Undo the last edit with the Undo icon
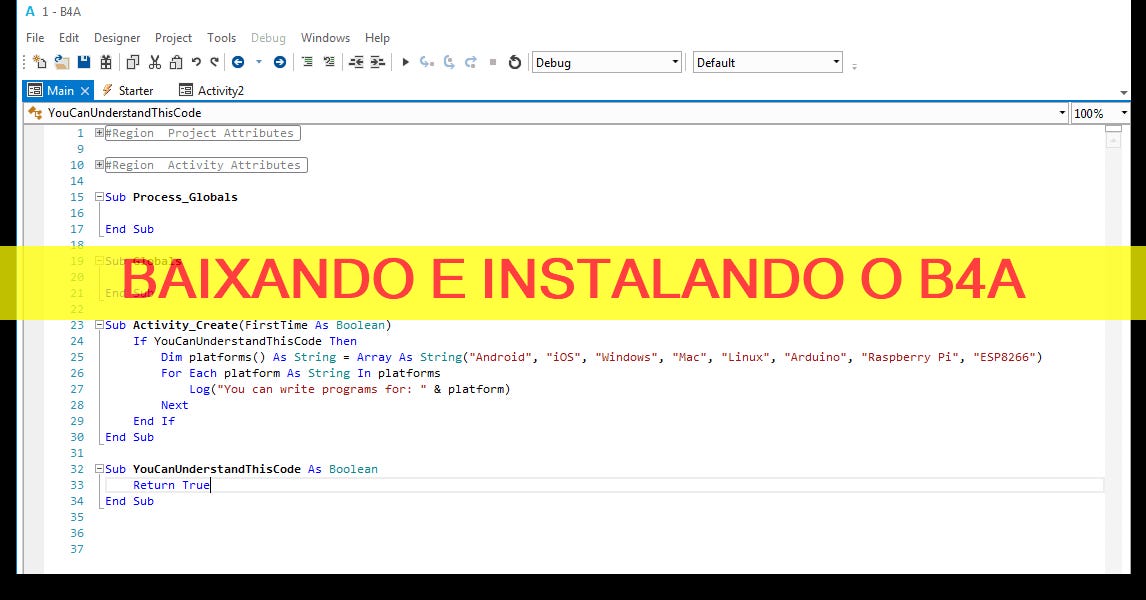1146x600 pixels. point(196,62)
